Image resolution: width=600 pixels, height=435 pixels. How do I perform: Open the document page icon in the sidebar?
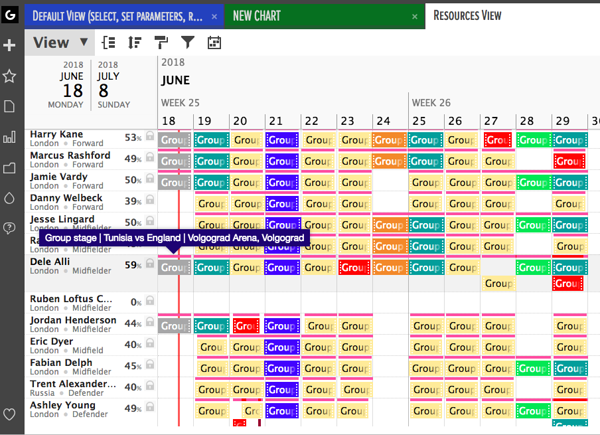(9, 106)
